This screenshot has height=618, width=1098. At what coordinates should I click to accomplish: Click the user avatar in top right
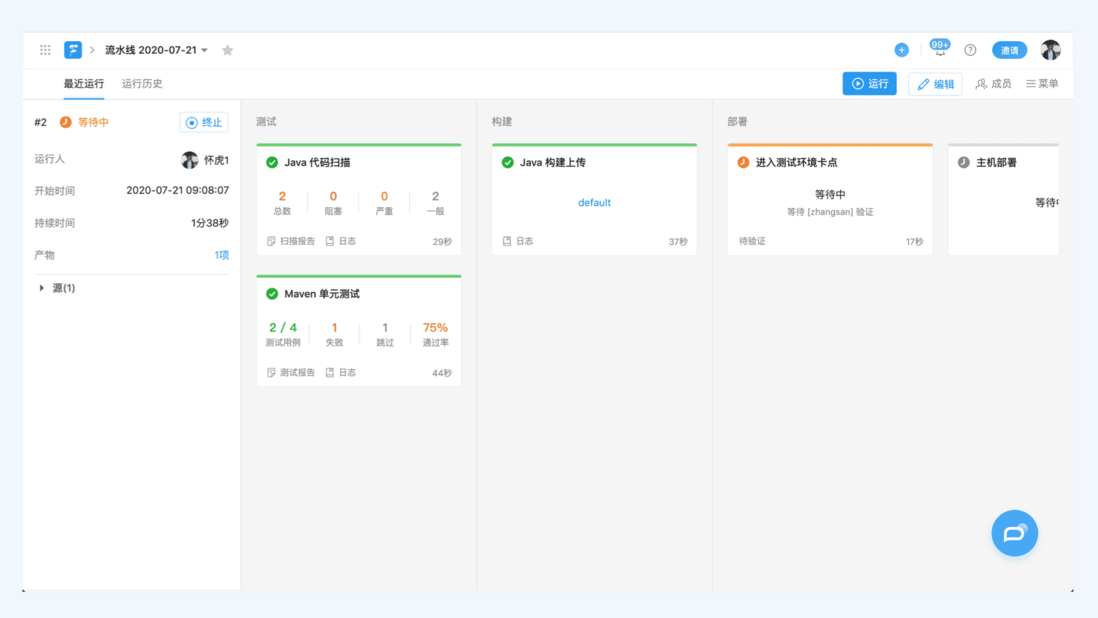click(1050, 50)
